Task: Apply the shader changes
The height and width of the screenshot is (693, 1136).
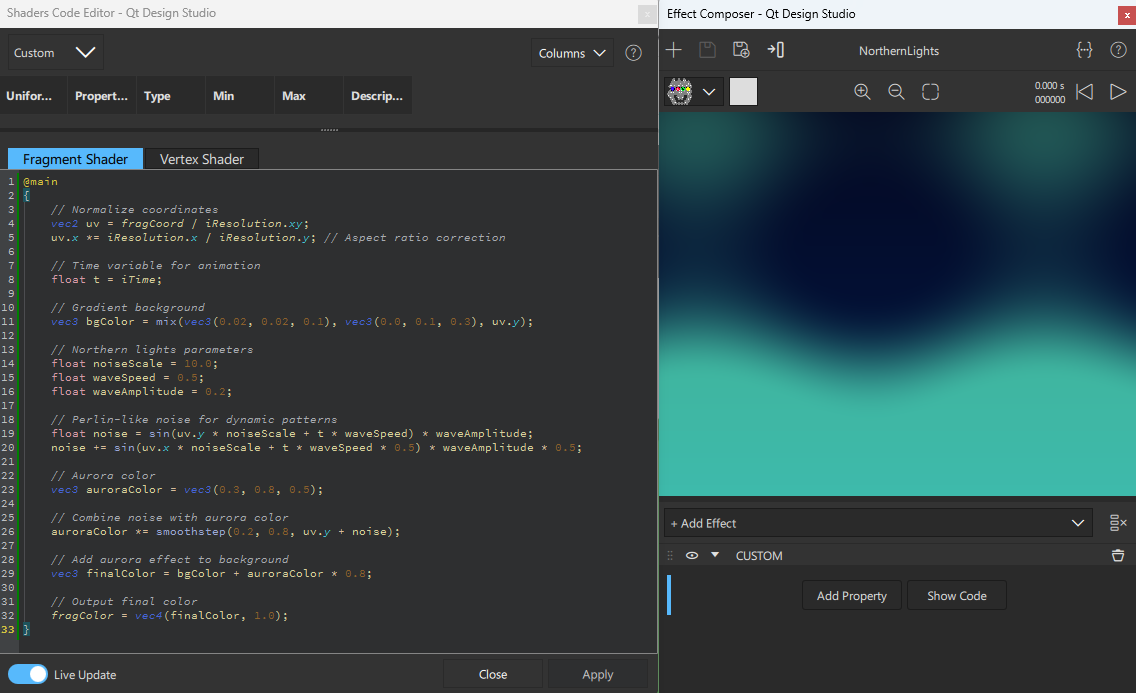Action: coord(597,674)
